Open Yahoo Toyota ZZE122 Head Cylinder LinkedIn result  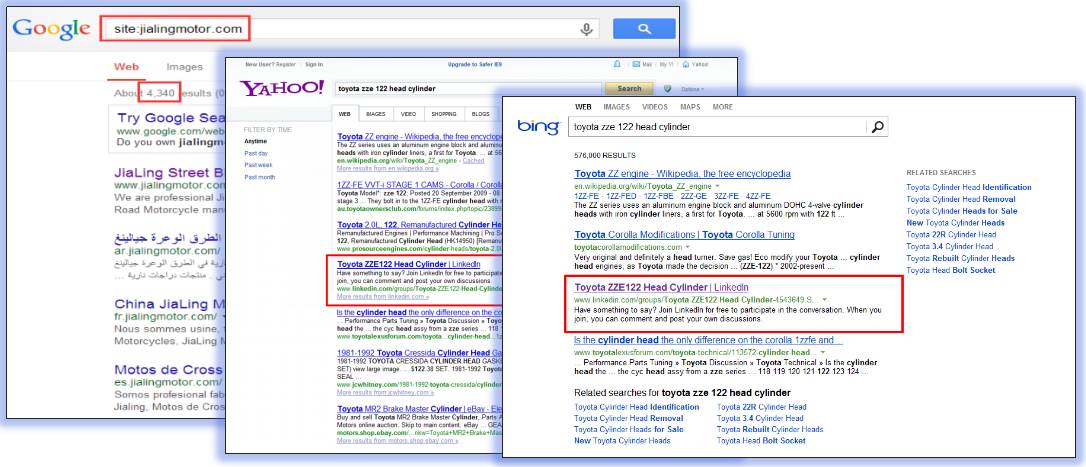pyautogui.click(x=409, y=264)
